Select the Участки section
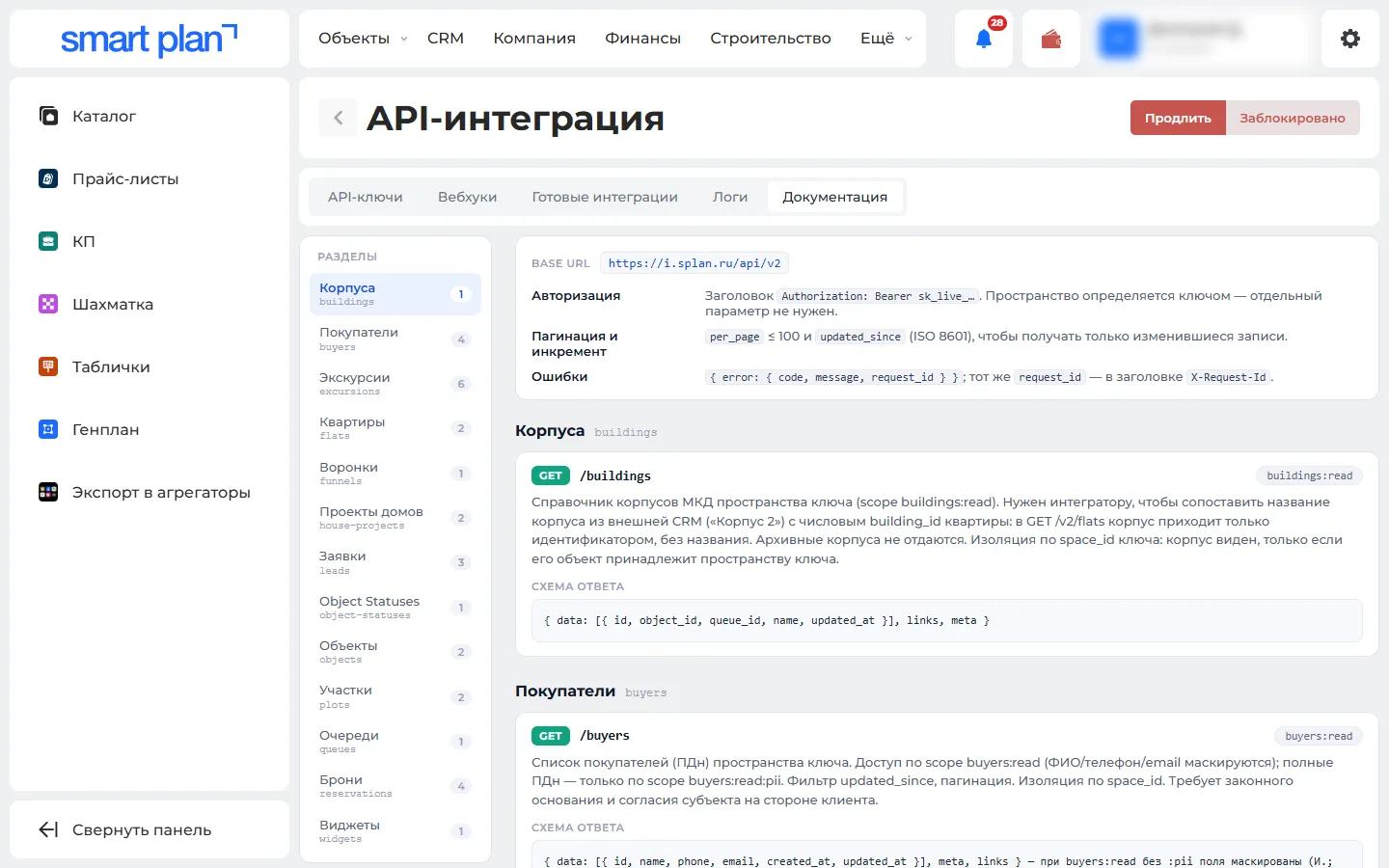The image size is (1389, 868). click(395, 697)
